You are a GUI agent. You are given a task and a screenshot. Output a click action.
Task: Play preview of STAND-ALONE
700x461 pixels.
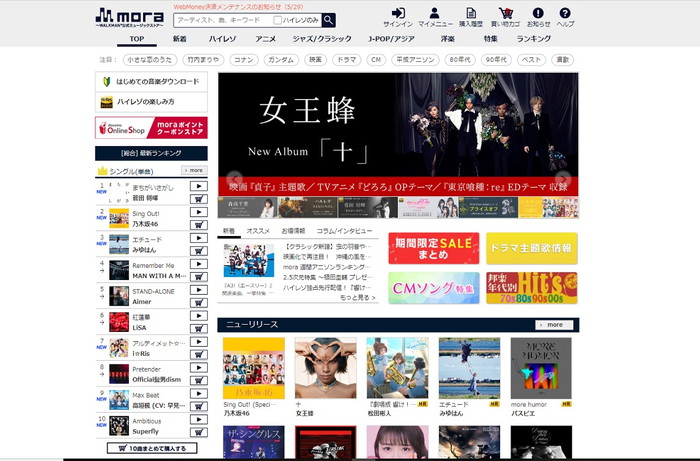tap(199, 290)
